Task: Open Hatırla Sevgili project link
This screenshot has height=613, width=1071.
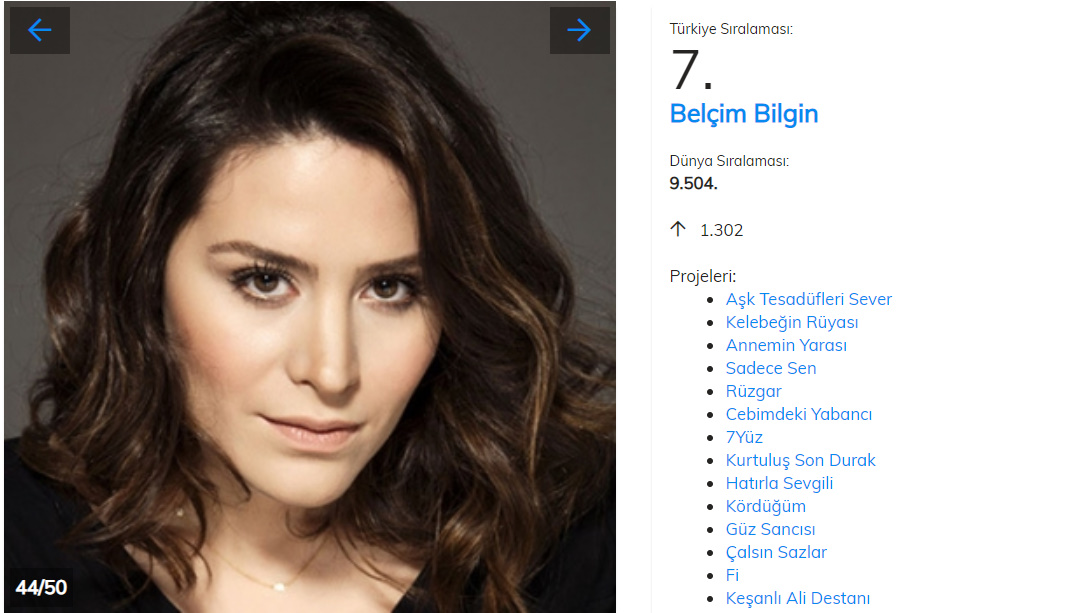Action: (779, 483)
